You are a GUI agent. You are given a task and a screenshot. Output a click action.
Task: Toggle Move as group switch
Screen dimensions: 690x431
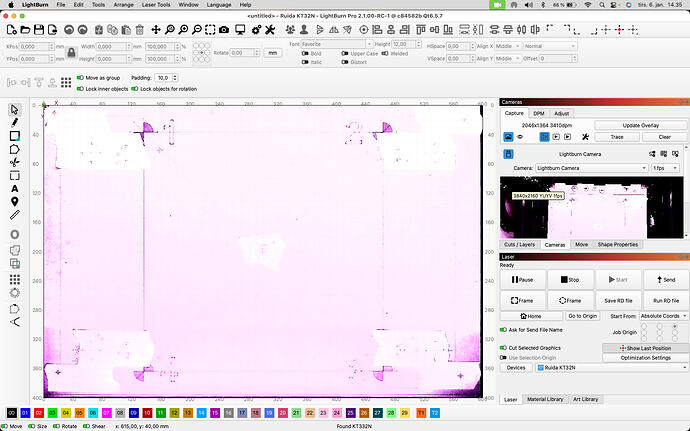pyautogui.click(x=80, y=78)
